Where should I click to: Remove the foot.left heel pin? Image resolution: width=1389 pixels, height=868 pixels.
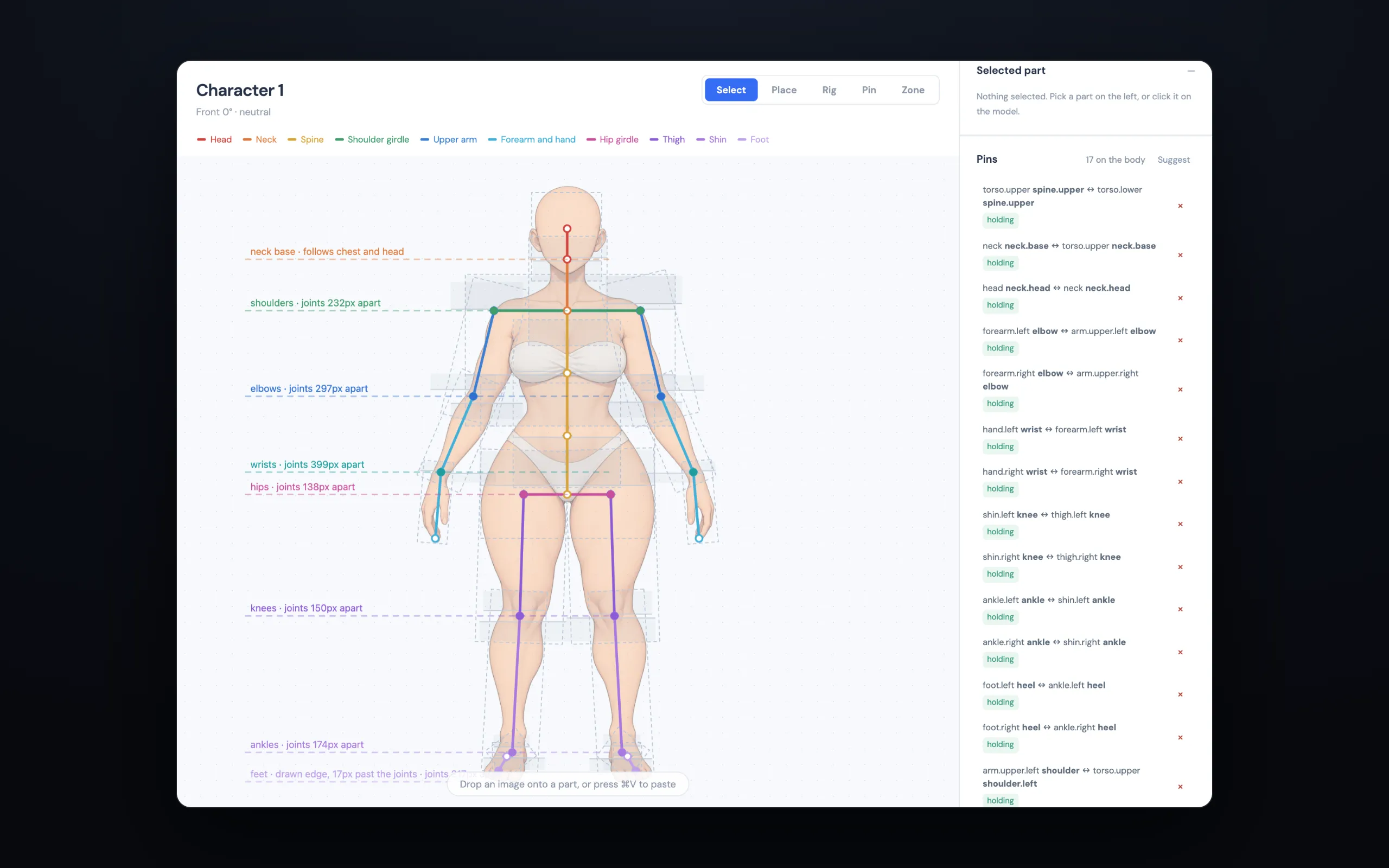[1180, 694]
